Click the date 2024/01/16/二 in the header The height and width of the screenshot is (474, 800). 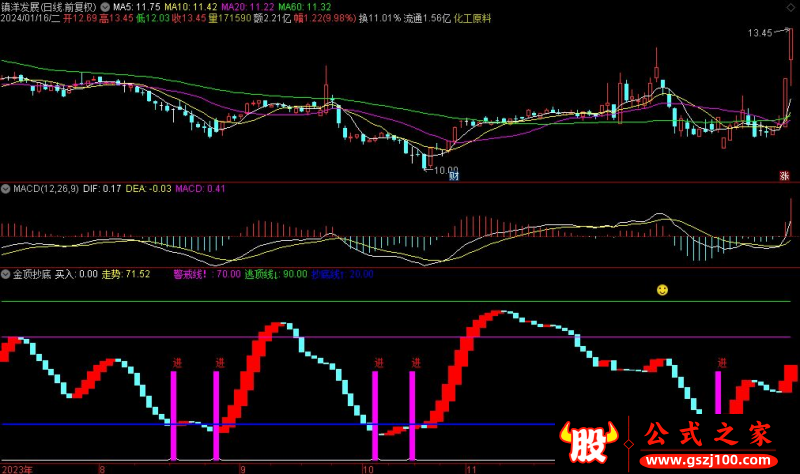pyautogui.click(x=31, y=18)
